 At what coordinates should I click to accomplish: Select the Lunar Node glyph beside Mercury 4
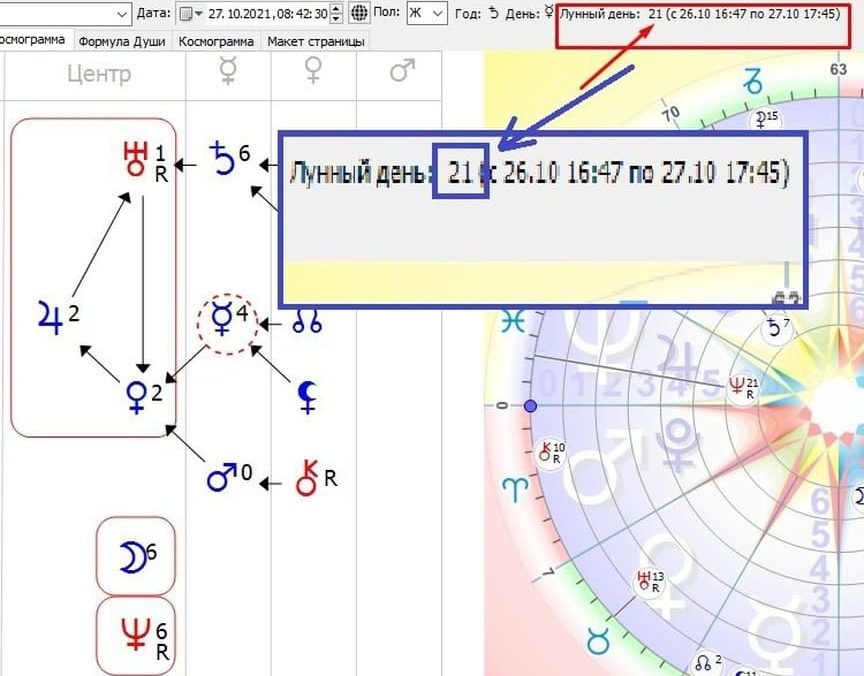pos(307,322)
